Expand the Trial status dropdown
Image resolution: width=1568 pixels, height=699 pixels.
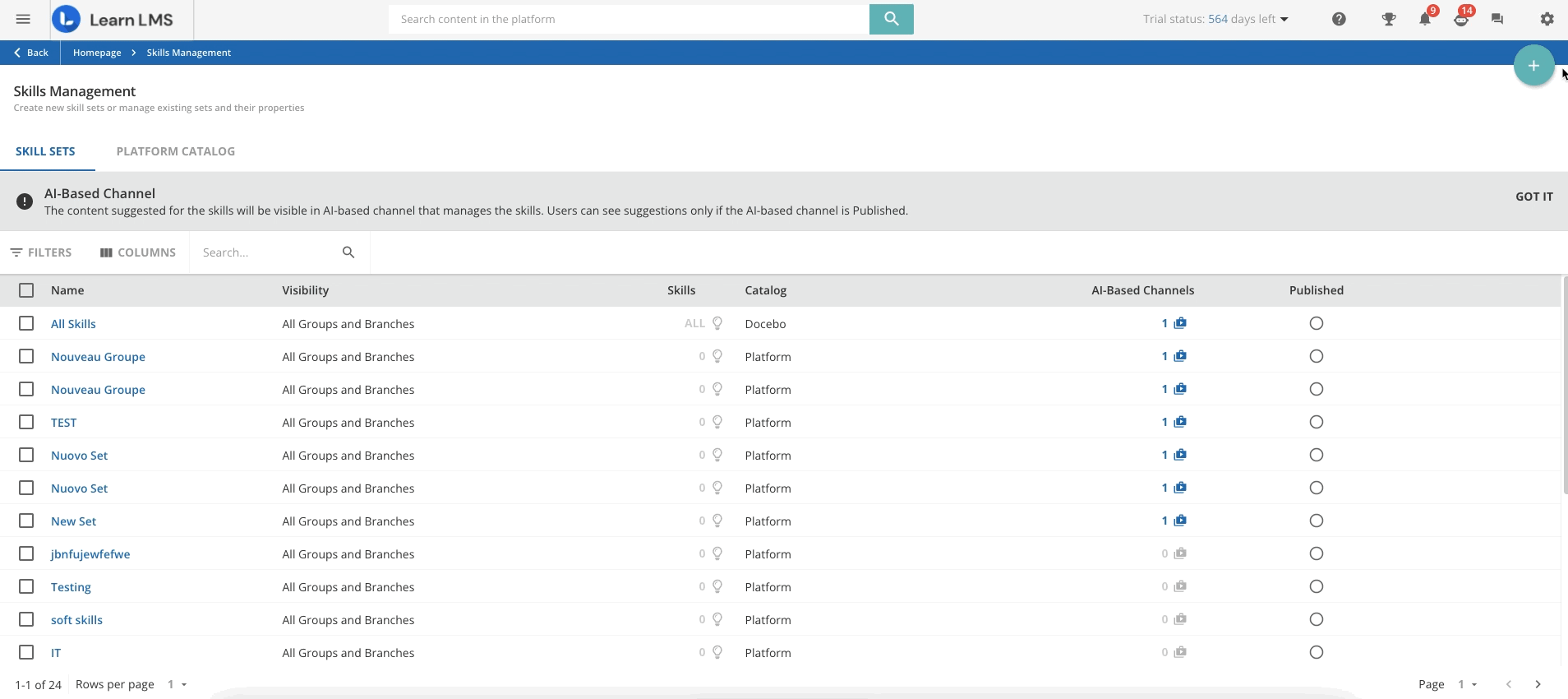(1284, 19)
